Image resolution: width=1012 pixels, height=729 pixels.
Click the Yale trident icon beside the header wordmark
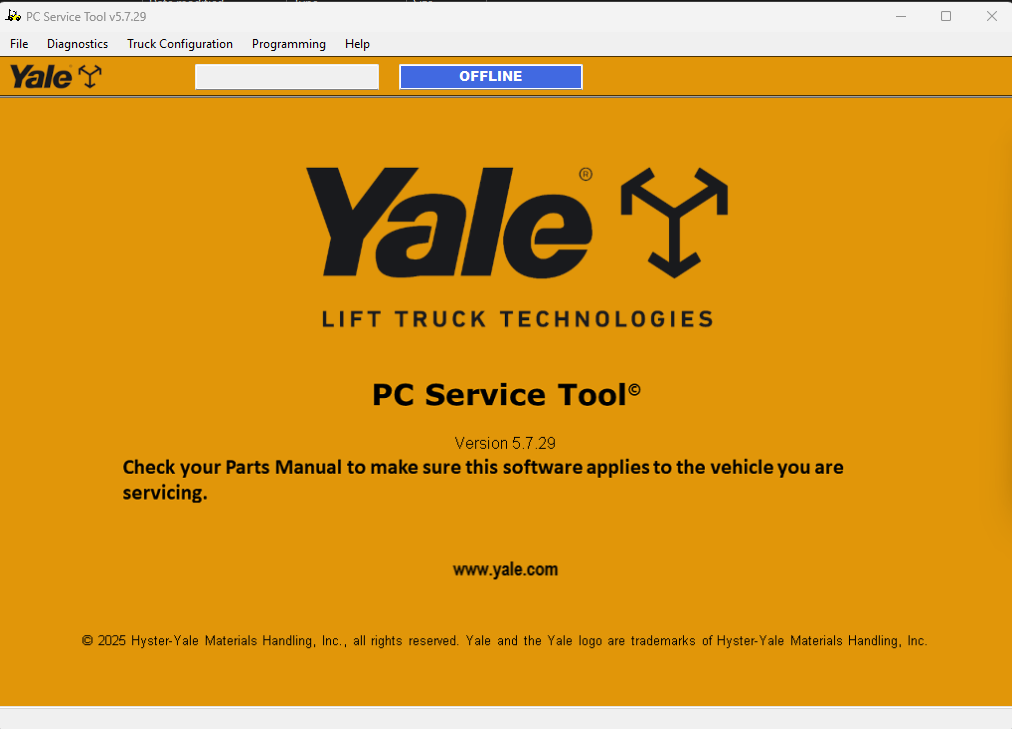click(x=88, y=75)
